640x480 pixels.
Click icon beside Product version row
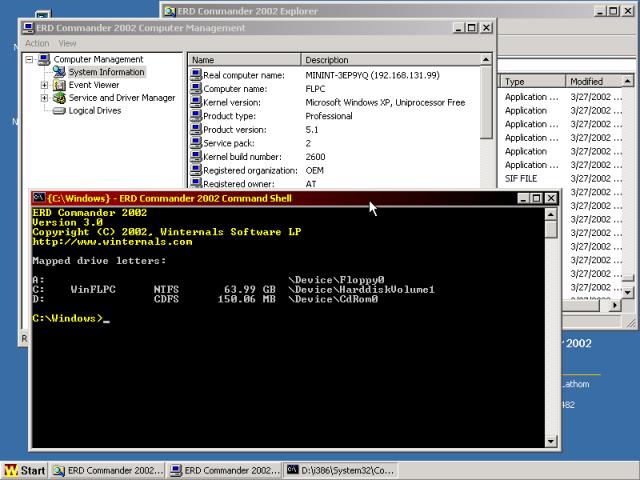pyautogui.click(x=196, y=129)
